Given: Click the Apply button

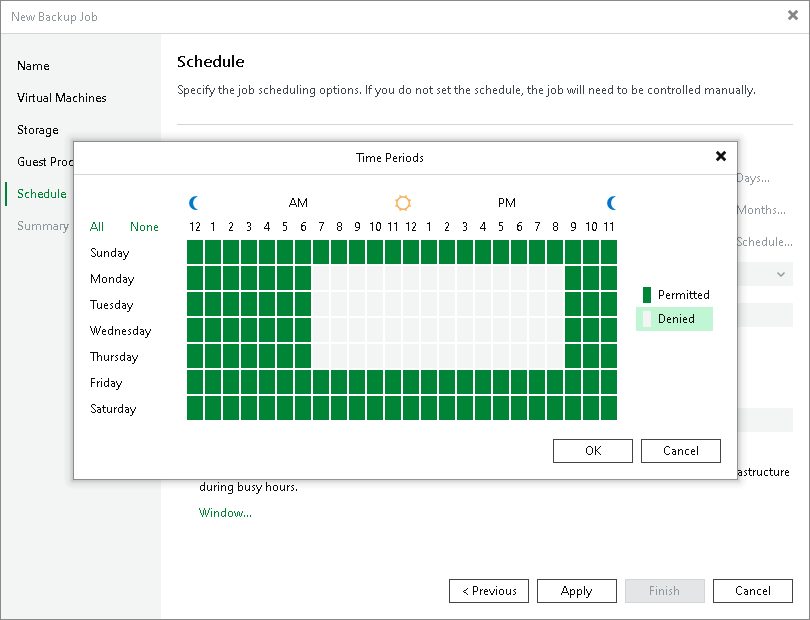Looking at the screenshot, I should (577, 591).
